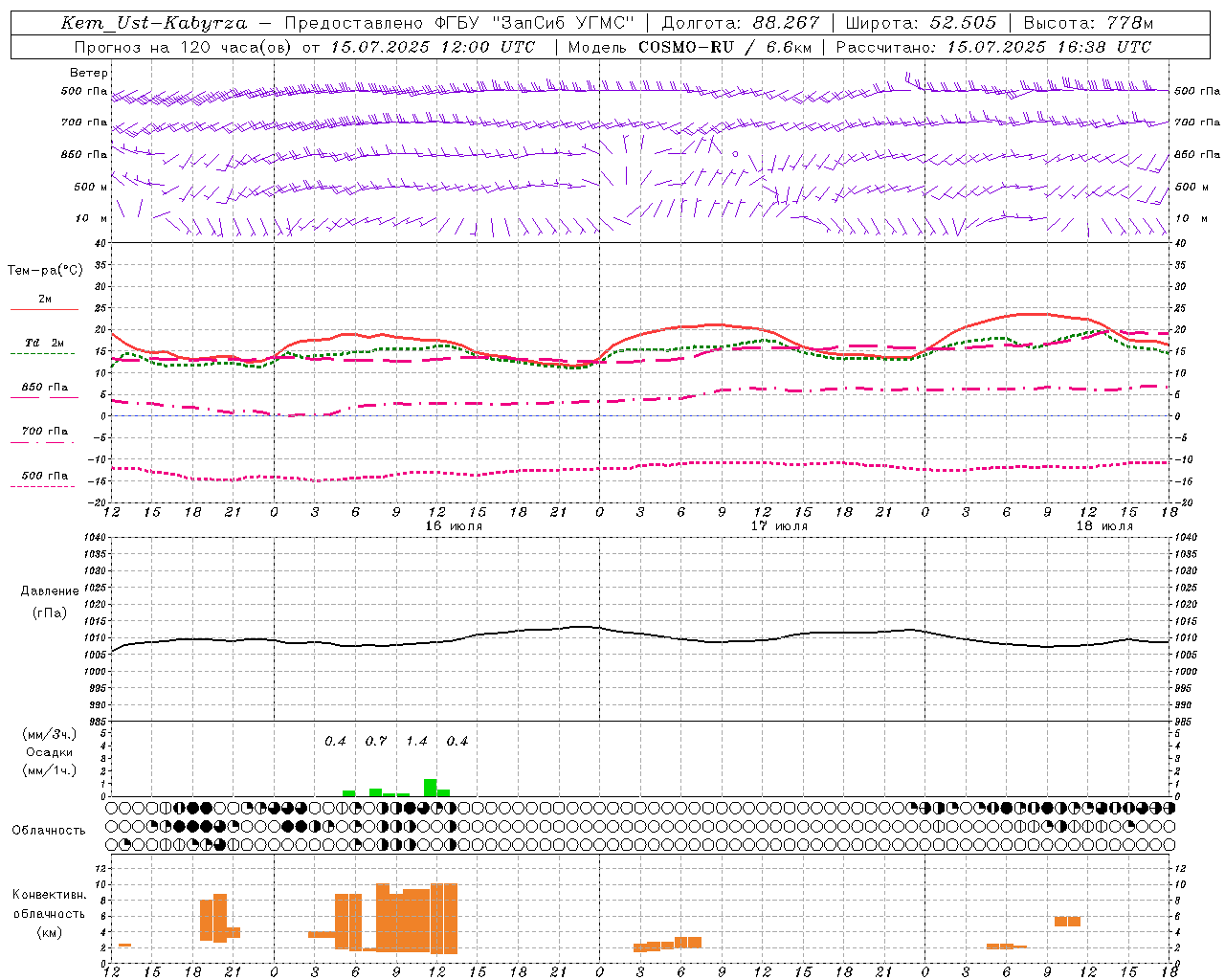Click the left 10 м wind level label
1225x980 pixels.
coord(92,218)
